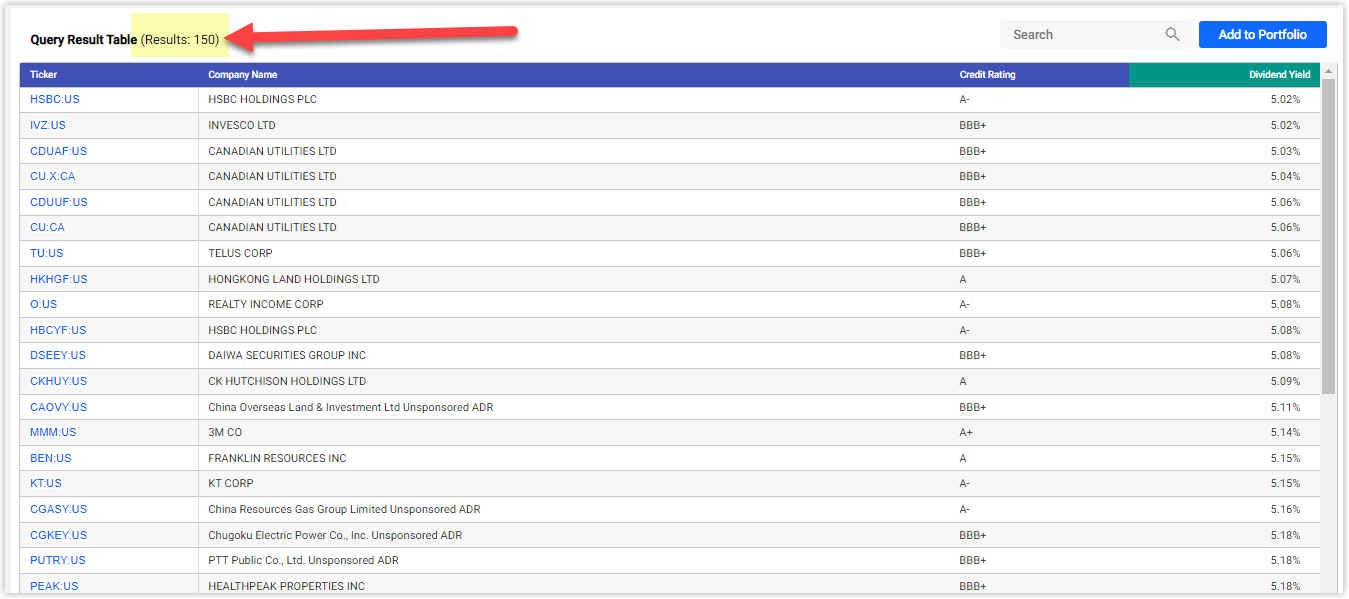Click the table's vertical scrollbar thumb
This screenshot has height=599, width=1349.
(1328, 235)
